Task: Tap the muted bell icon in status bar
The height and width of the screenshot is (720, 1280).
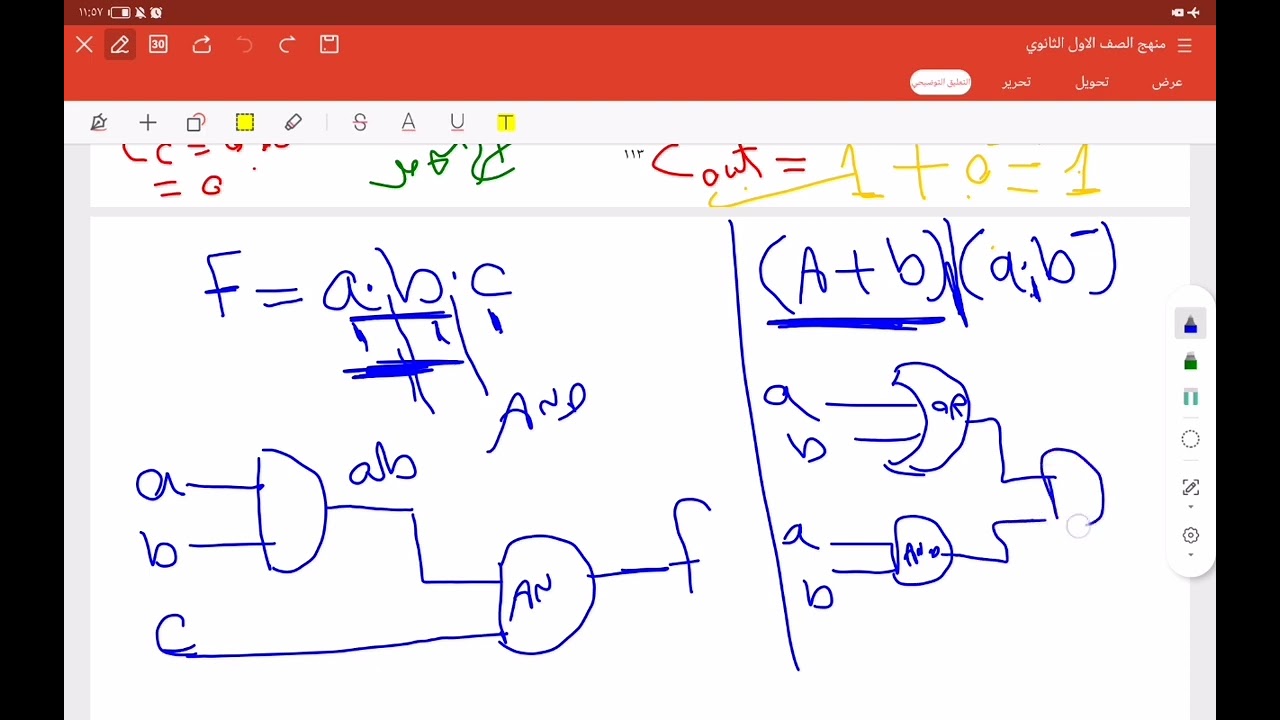Action: point(140,12)
